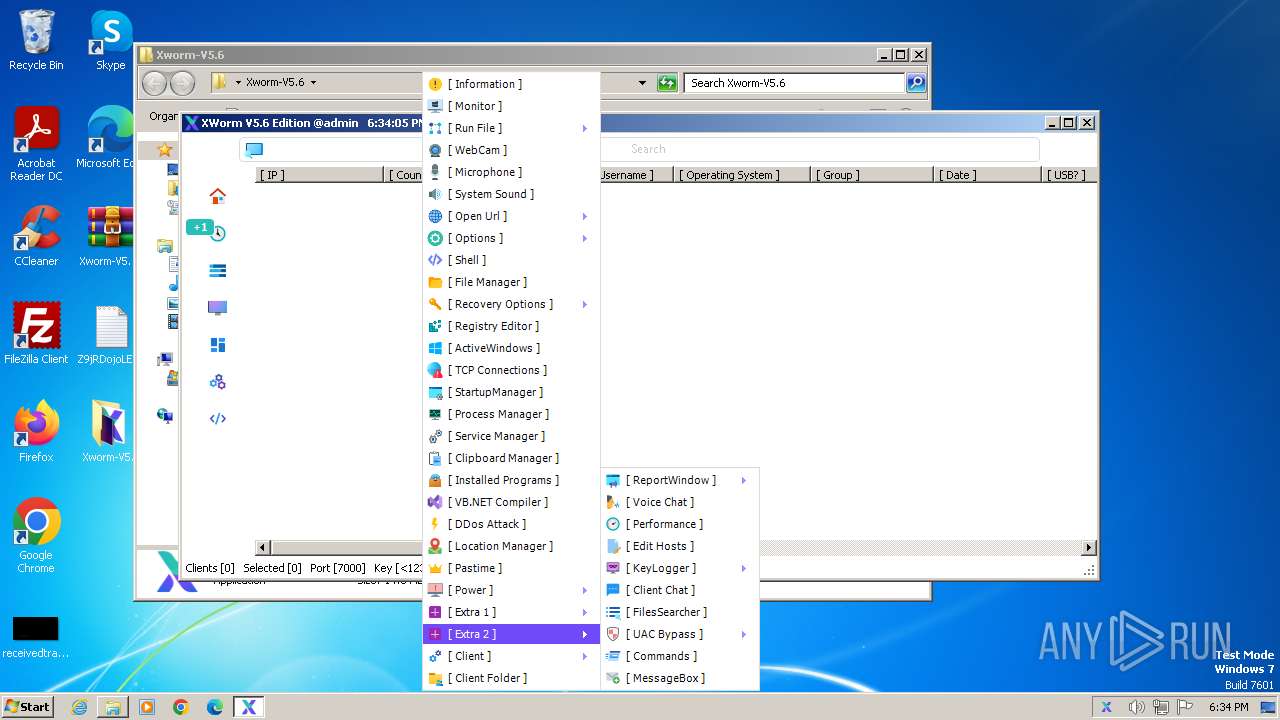Click the XWorm sidebar list lines icon
The image size is (1280, 720).
point(217,270)
